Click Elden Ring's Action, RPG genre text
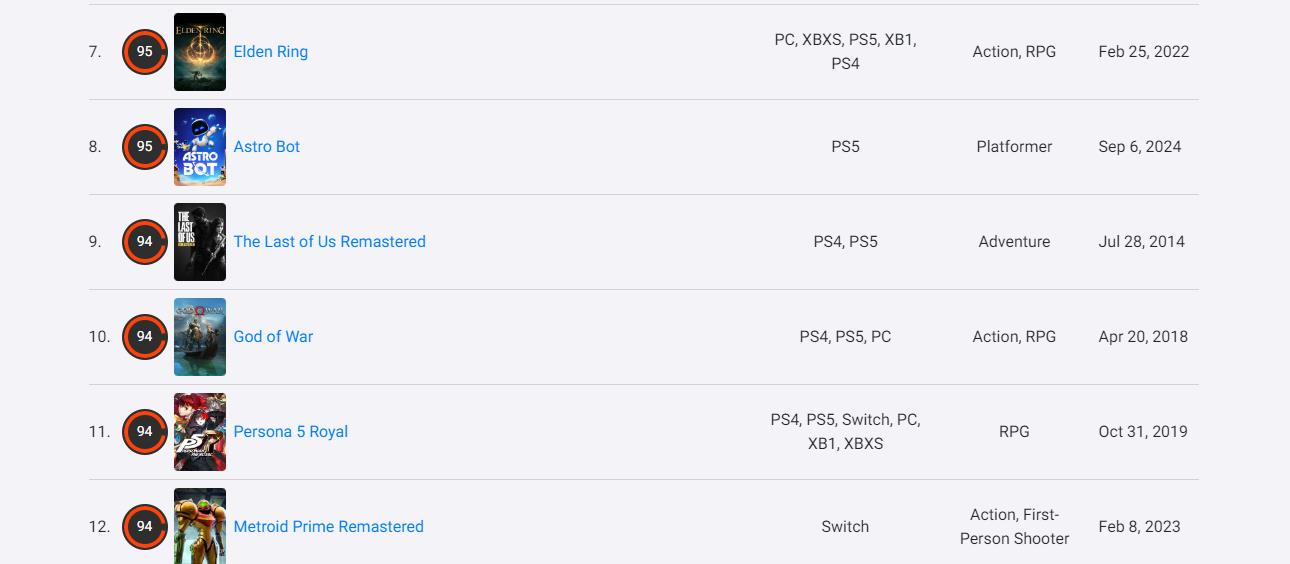Screen dimensions: 1290x564 point(1014,52)
